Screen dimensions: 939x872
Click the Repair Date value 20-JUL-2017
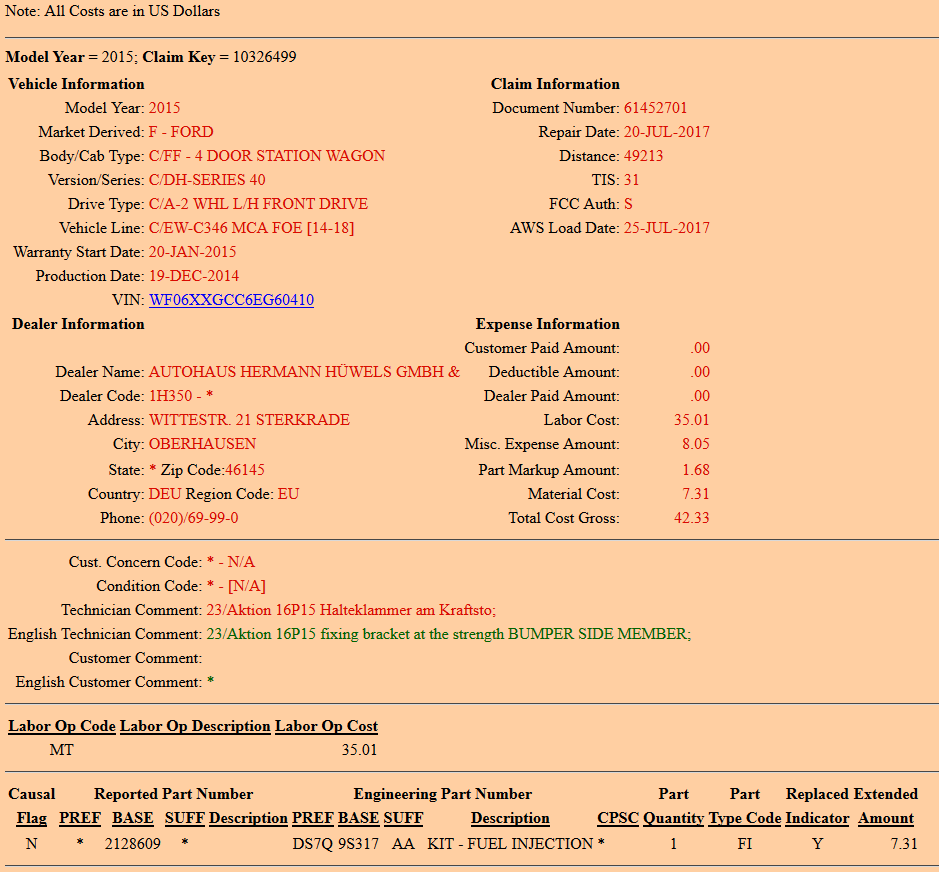(x=667, y=132)
